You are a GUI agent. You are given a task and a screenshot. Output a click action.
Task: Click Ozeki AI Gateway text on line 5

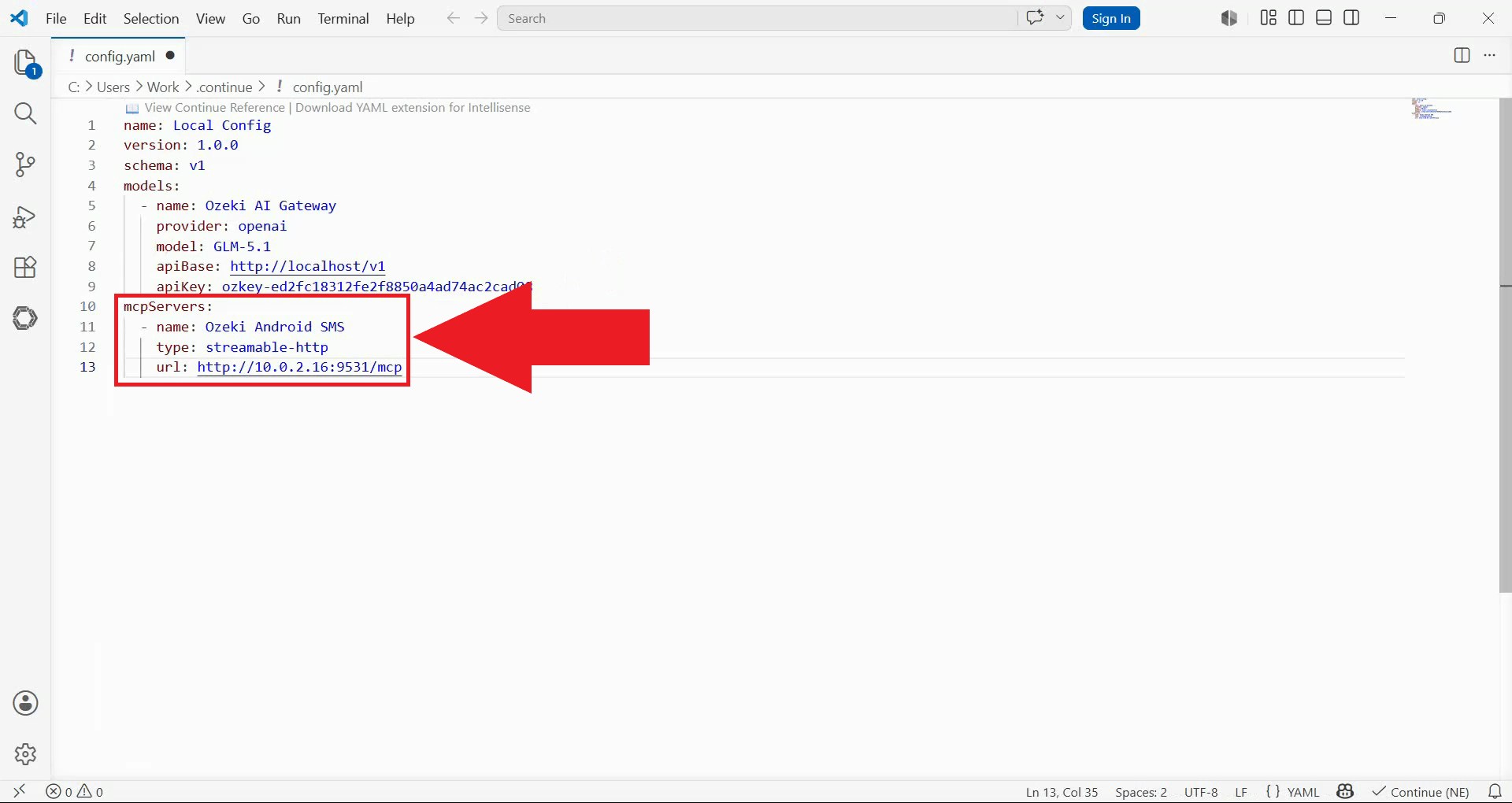pyautogui.click(x=271, y=205)
